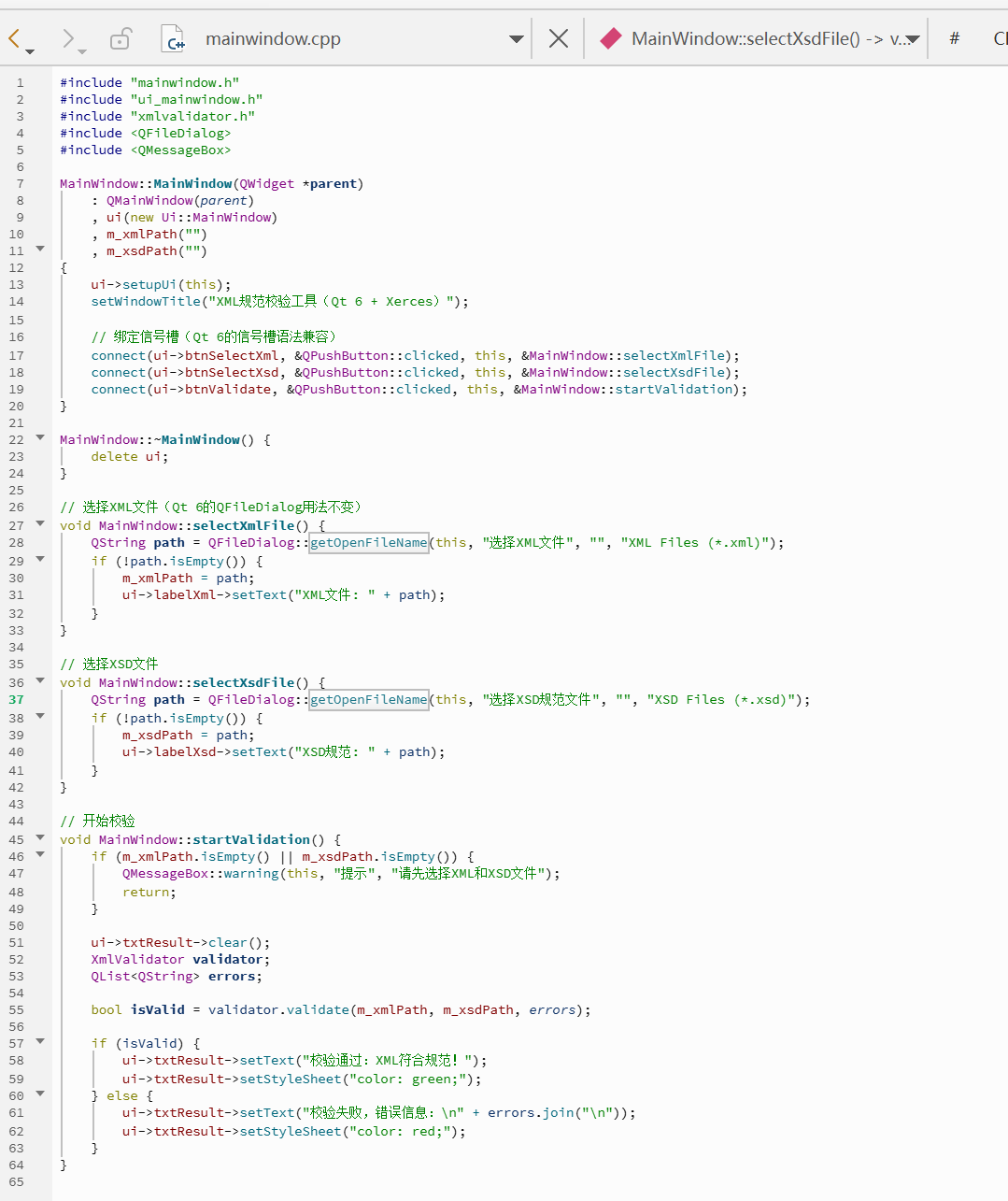Collapse the else block fold at line 60
This screenshot has height=1201, width=1008.
40,1094
